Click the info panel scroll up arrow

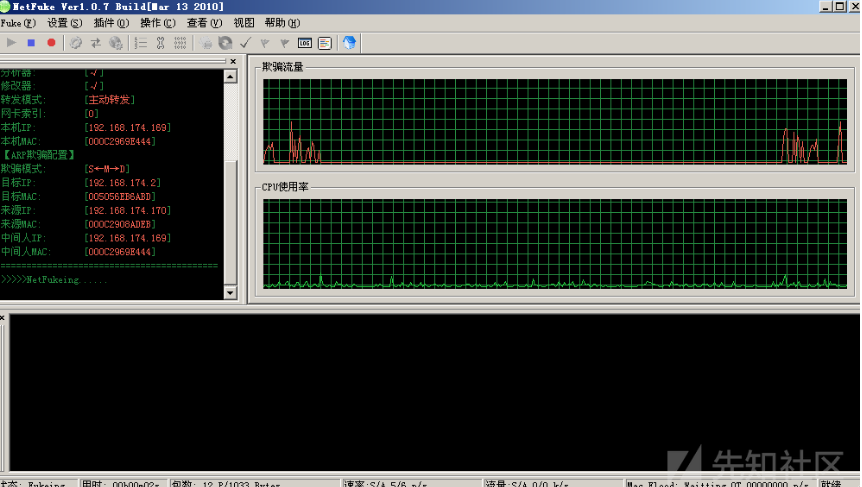click(231, 76)
